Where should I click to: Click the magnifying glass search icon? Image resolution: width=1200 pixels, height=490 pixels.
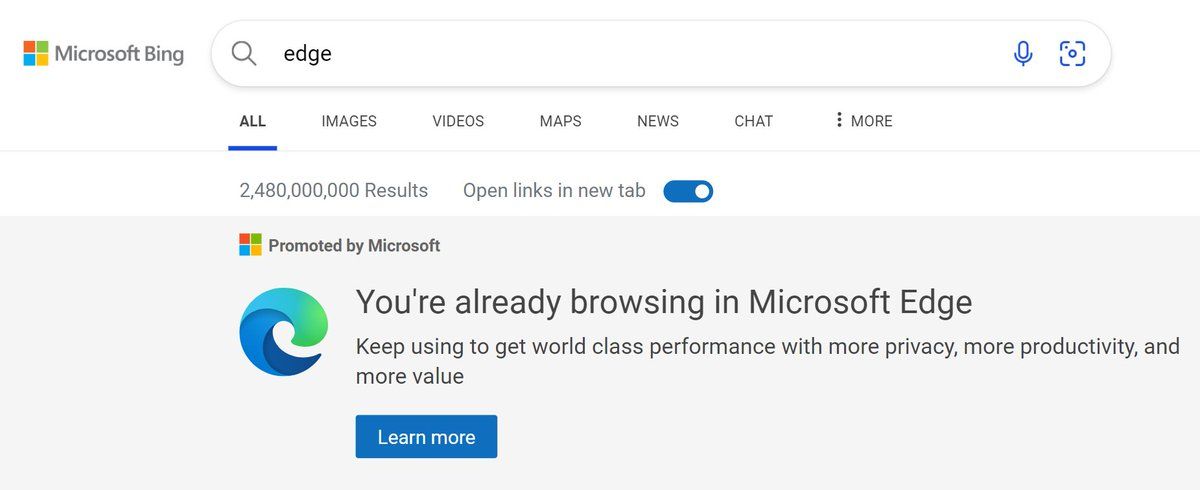(244, 53)
